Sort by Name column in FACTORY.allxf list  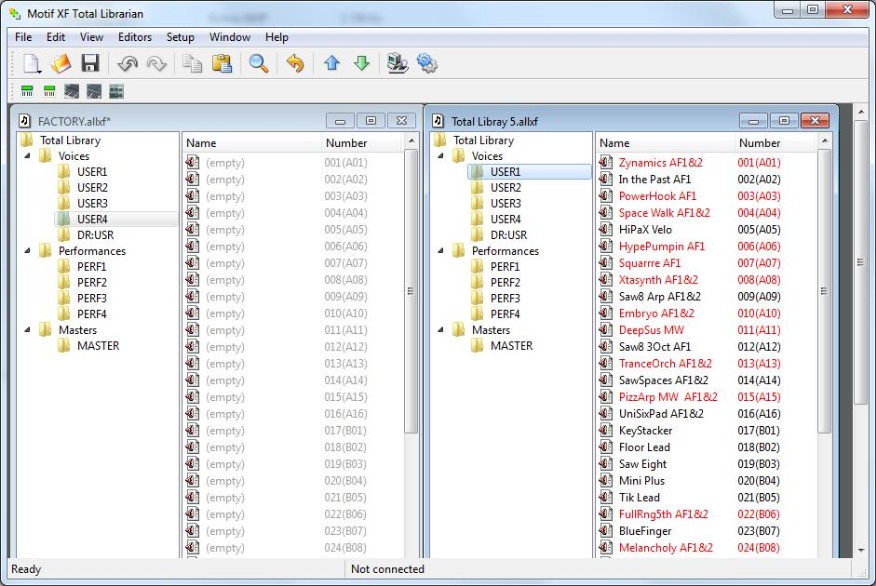tap(253, 143)
